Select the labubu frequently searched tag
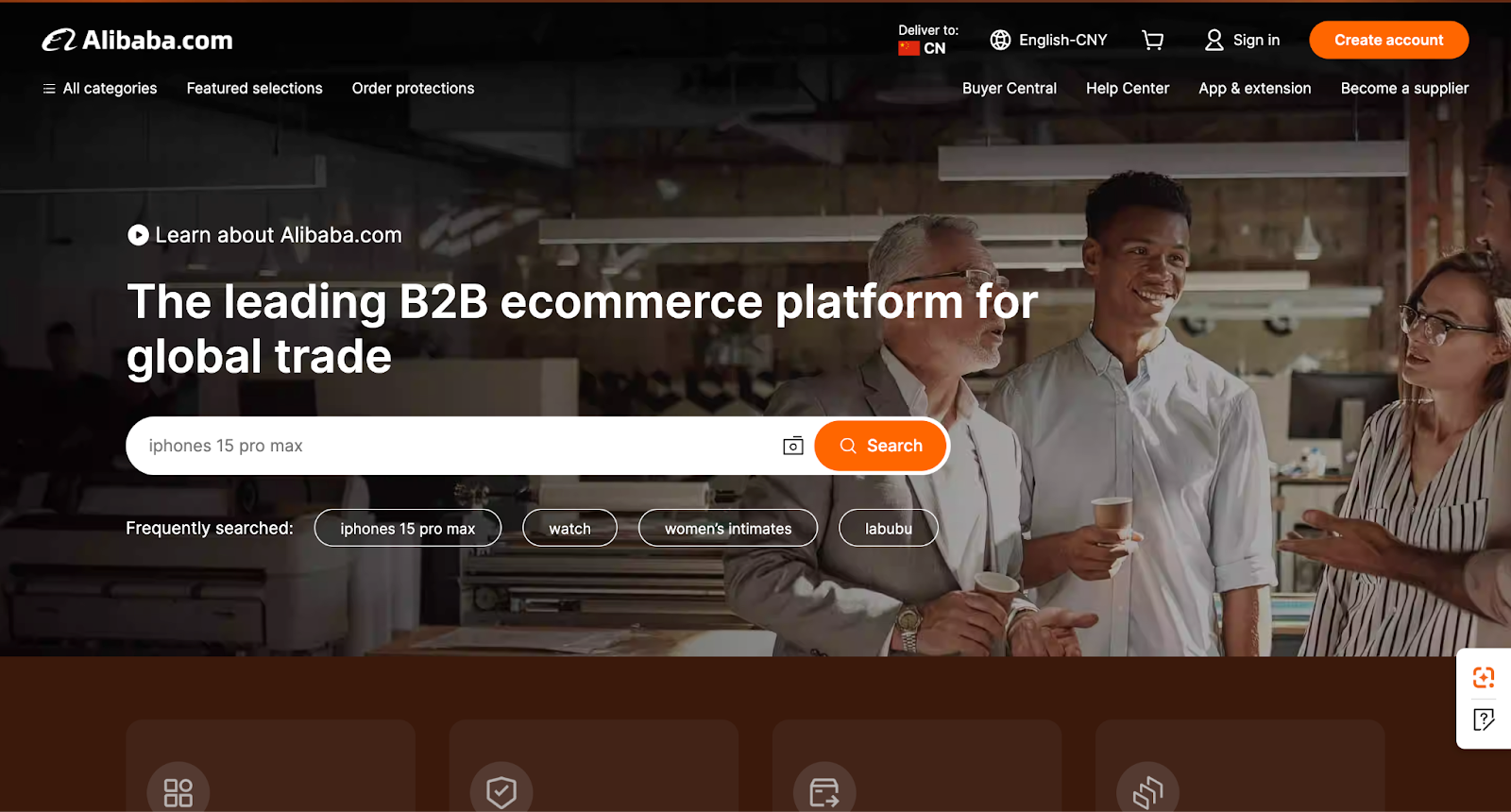1511x812 pixels. (x=888, y=529)
